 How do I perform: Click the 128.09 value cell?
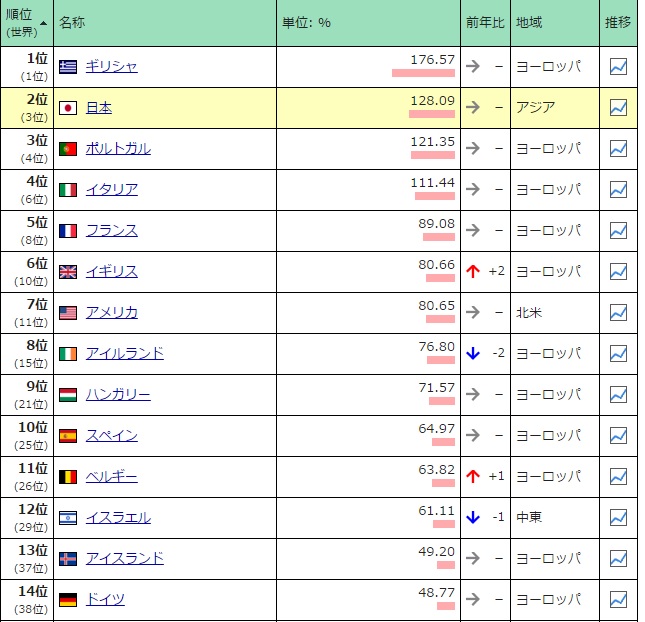coord(368,108)
